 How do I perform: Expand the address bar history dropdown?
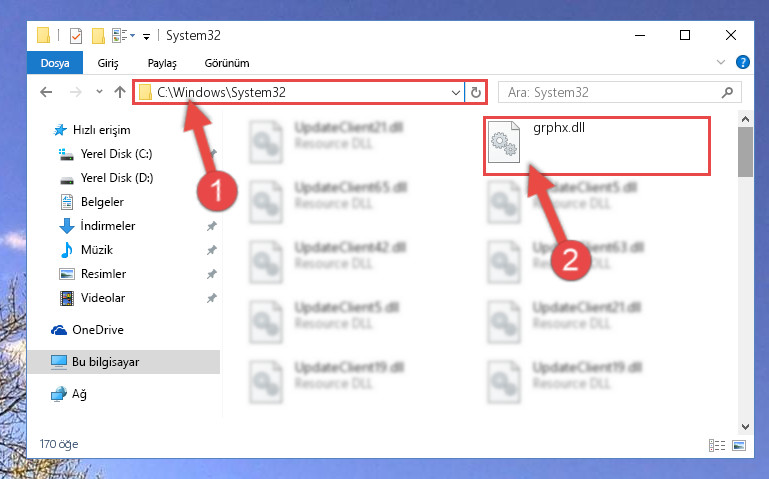pyautogui.click(x=456, y=92)
